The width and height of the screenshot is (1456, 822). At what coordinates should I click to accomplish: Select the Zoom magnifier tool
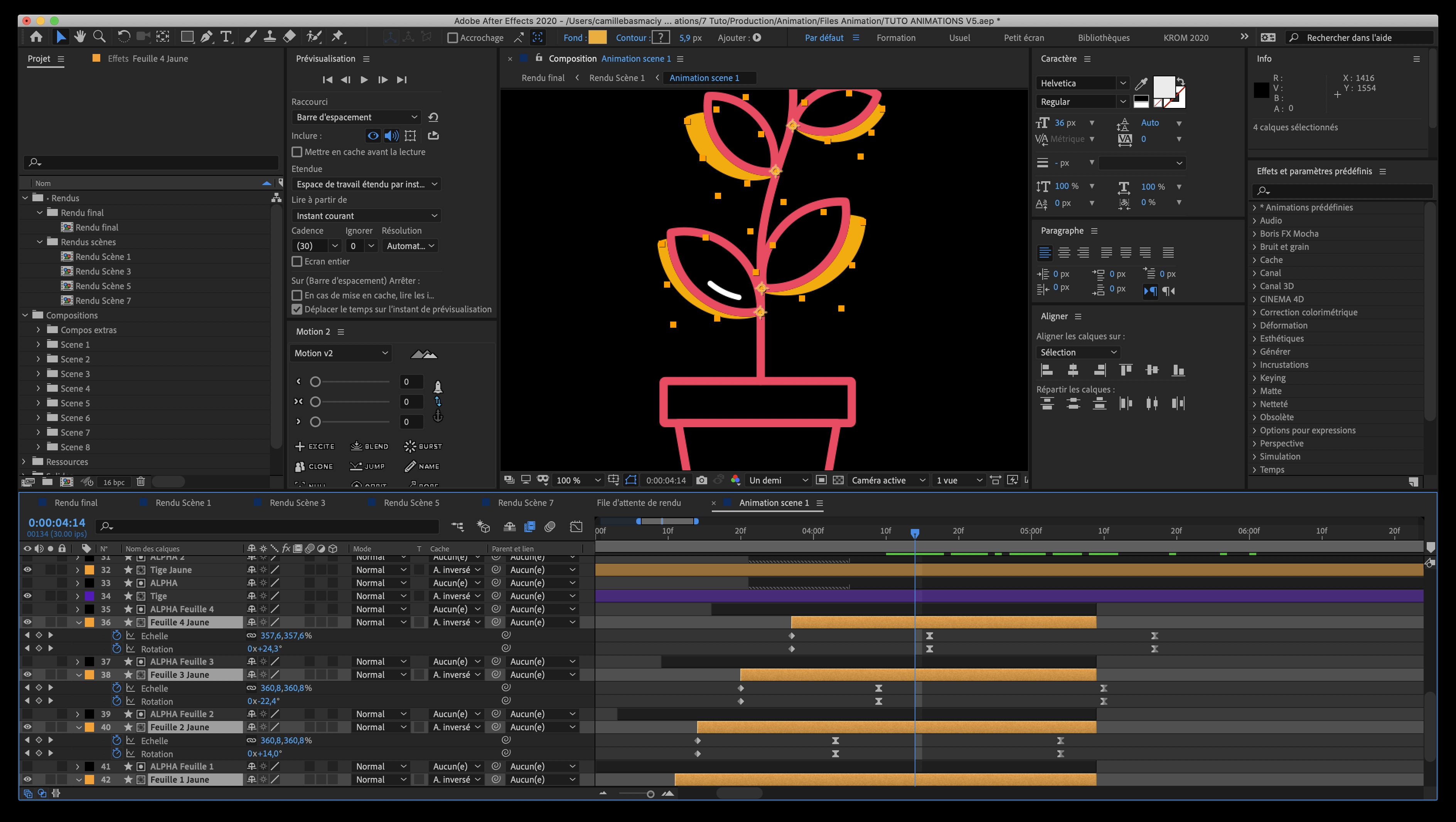(99, 37)
